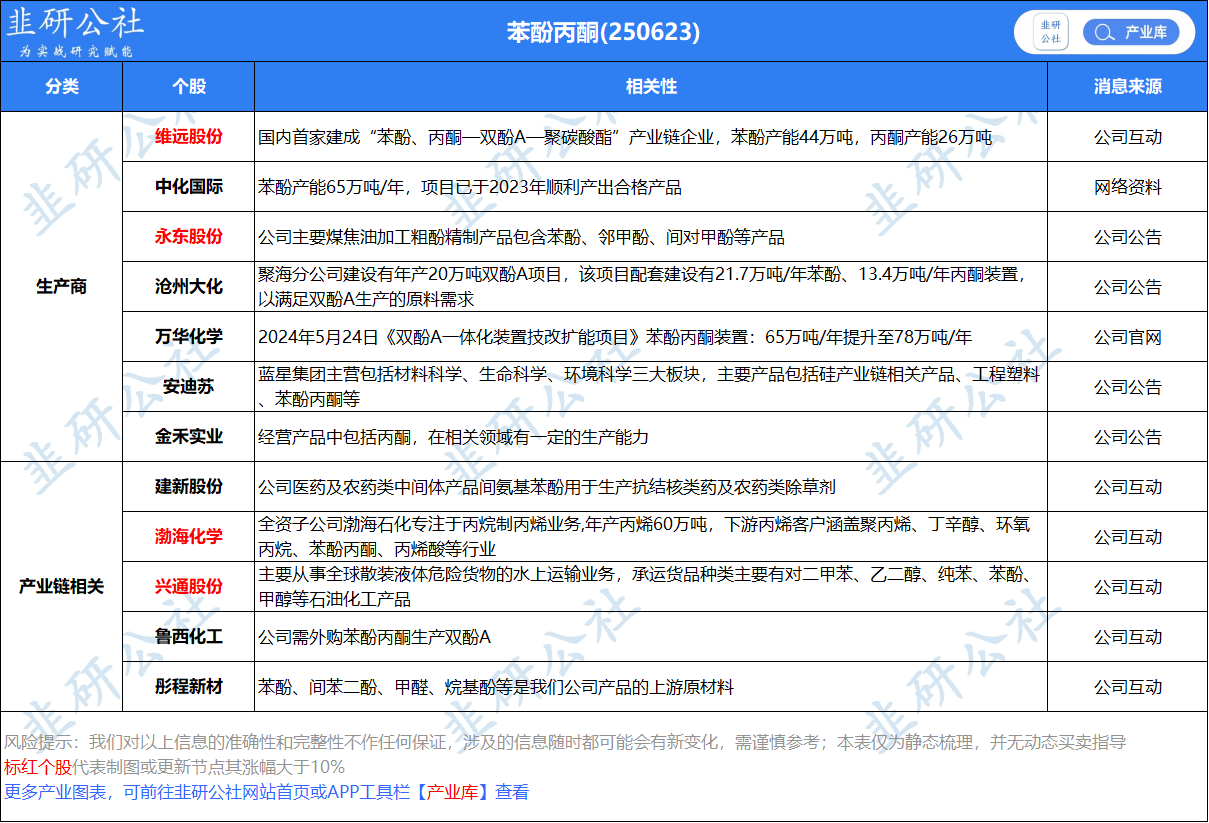Open stock 沧州大化
The image size is (1209, 823).
[189, 287]
